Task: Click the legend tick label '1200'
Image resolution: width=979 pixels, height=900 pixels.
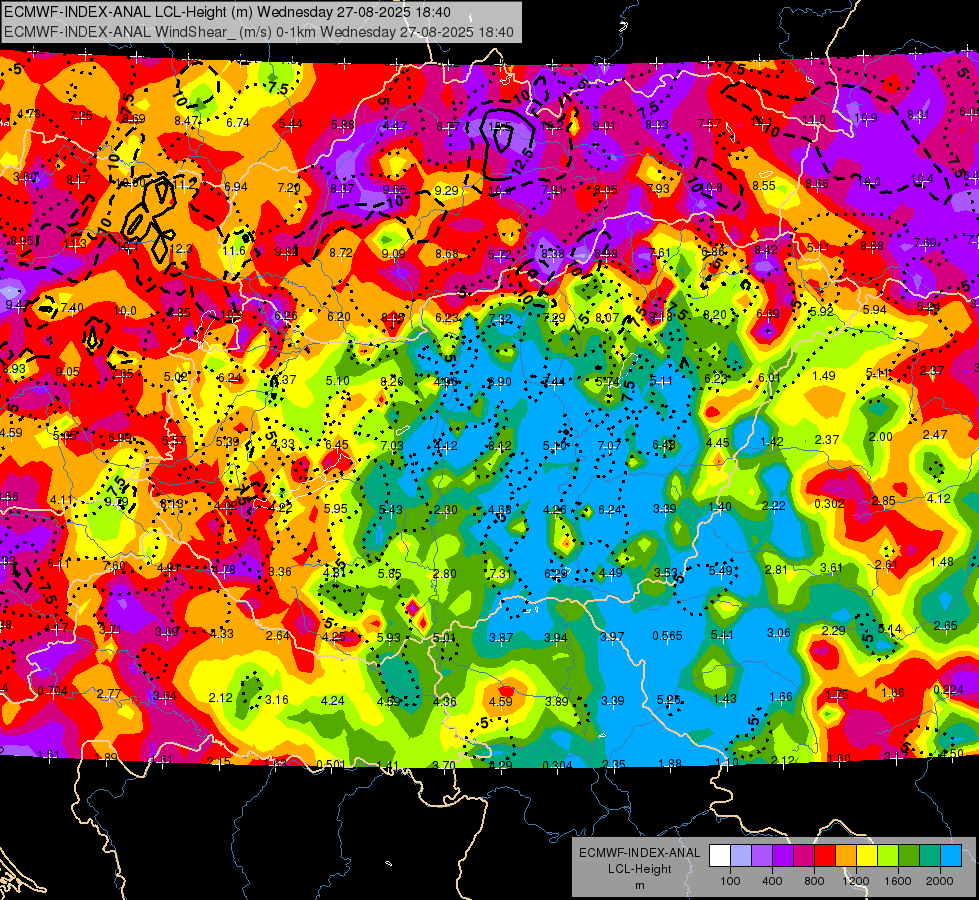Action: tap(855, 881)
